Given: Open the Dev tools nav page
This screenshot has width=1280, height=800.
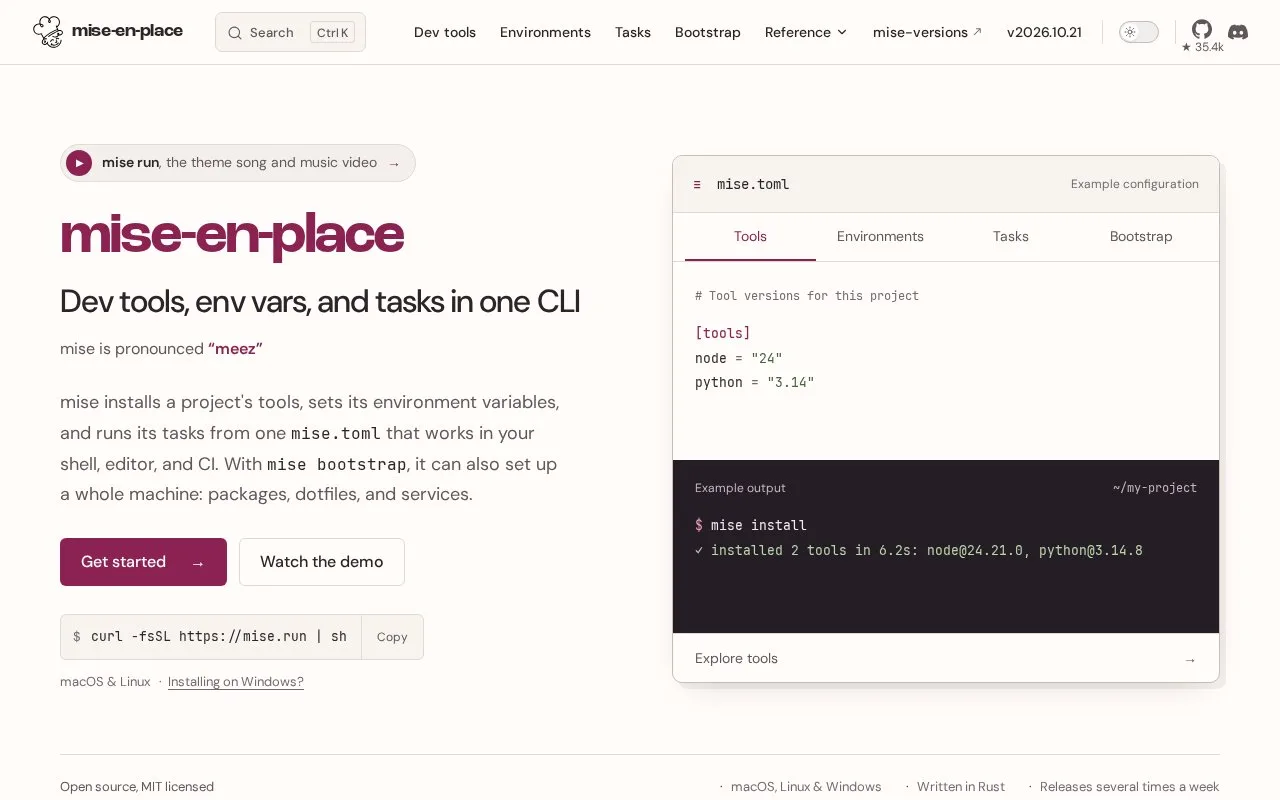Looking at the screenshot, I should [x=445, y=32].
